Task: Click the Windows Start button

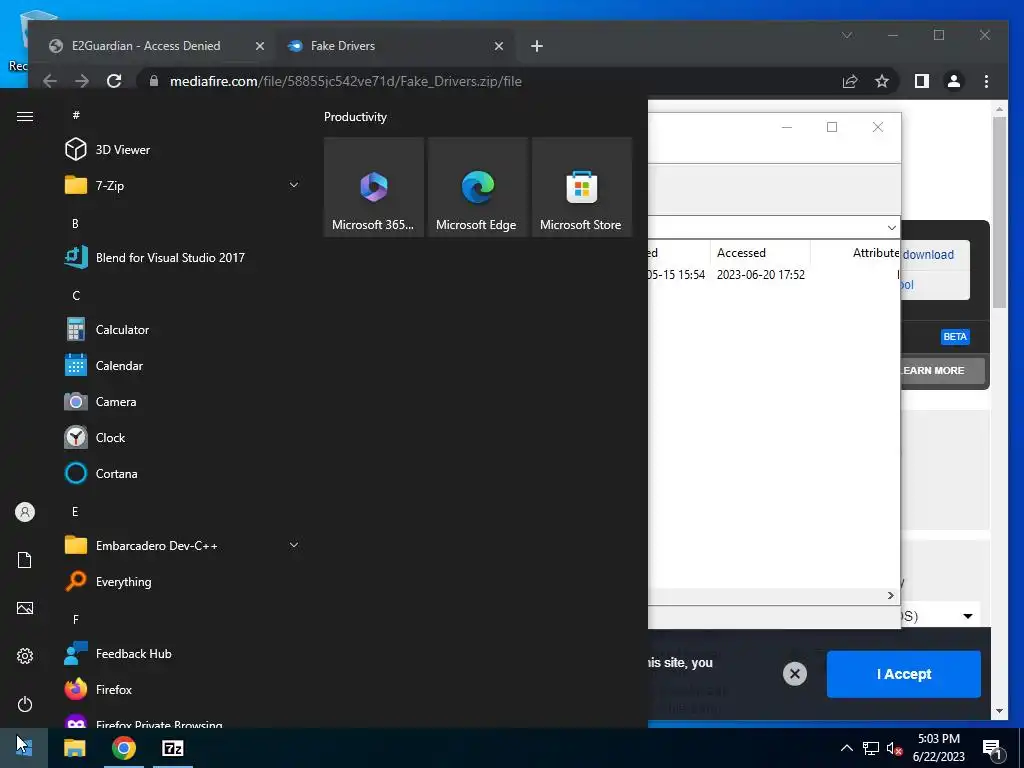Action: pos(24,748)
